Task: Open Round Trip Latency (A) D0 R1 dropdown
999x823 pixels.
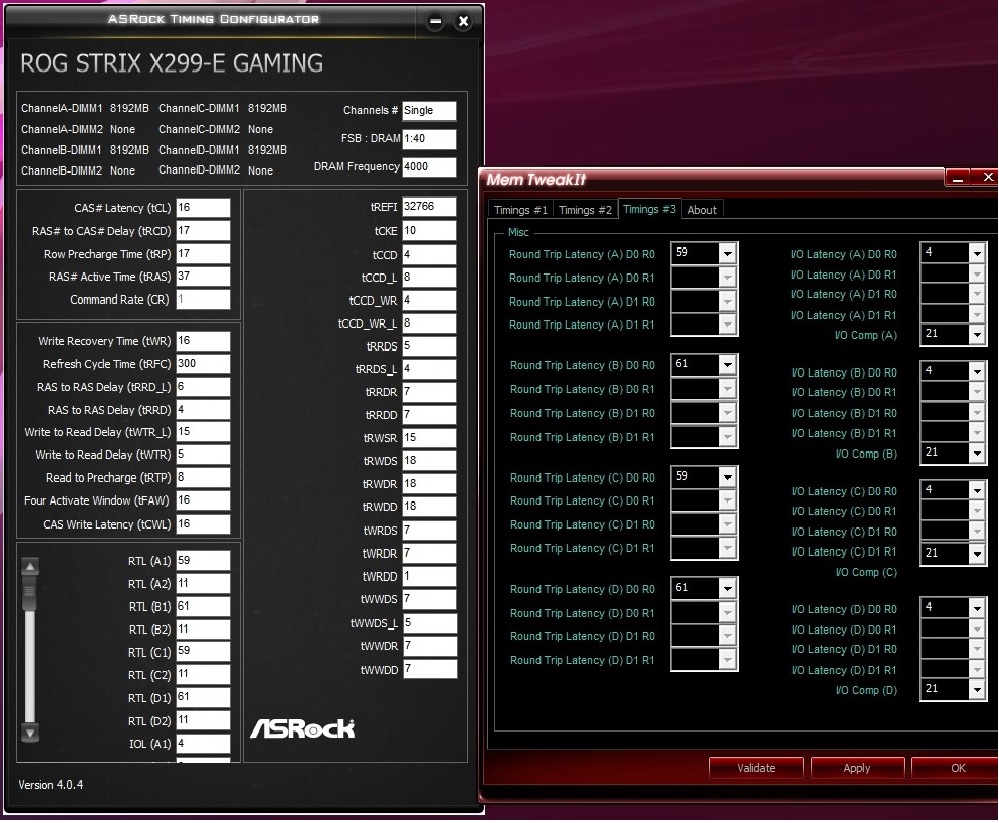Action: coord(727,277)
